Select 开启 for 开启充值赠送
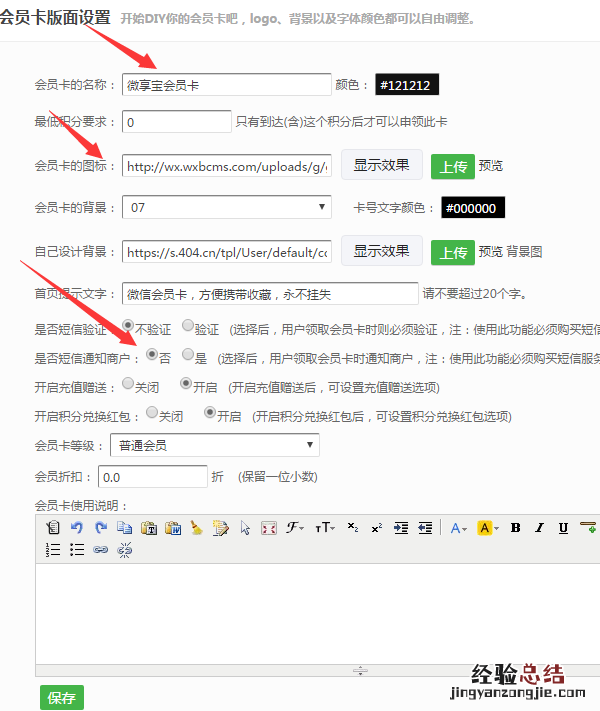Image resolution: width=600 pixels, height=711 pixels. [x=185, y=383]
